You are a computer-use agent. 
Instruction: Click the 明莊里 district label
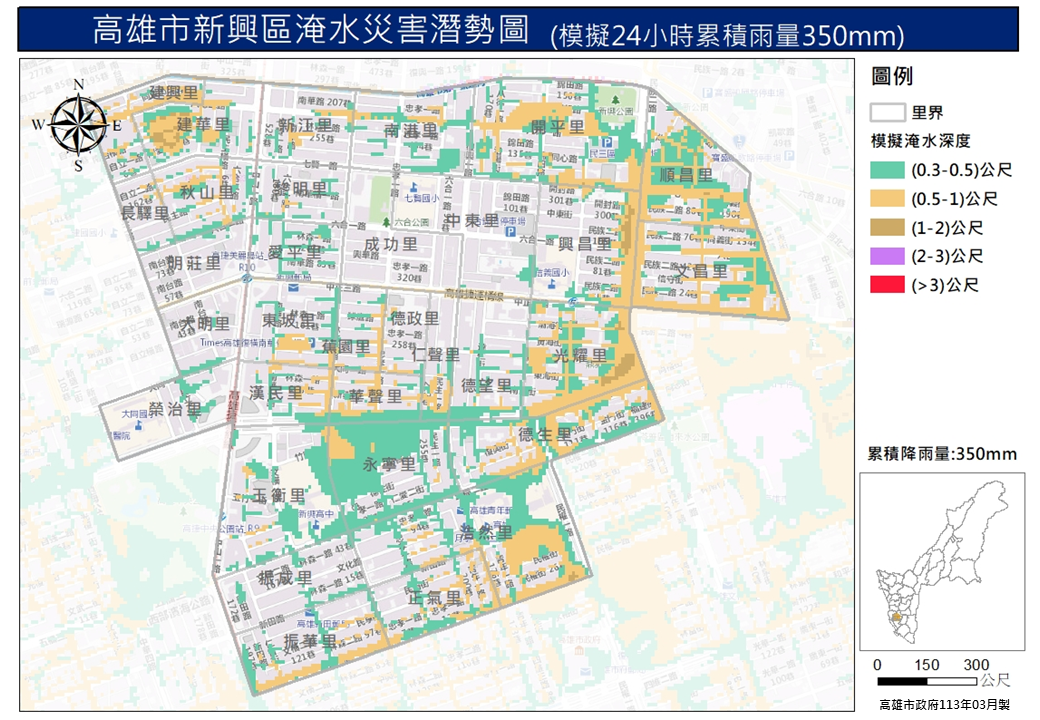coord(194,263)
